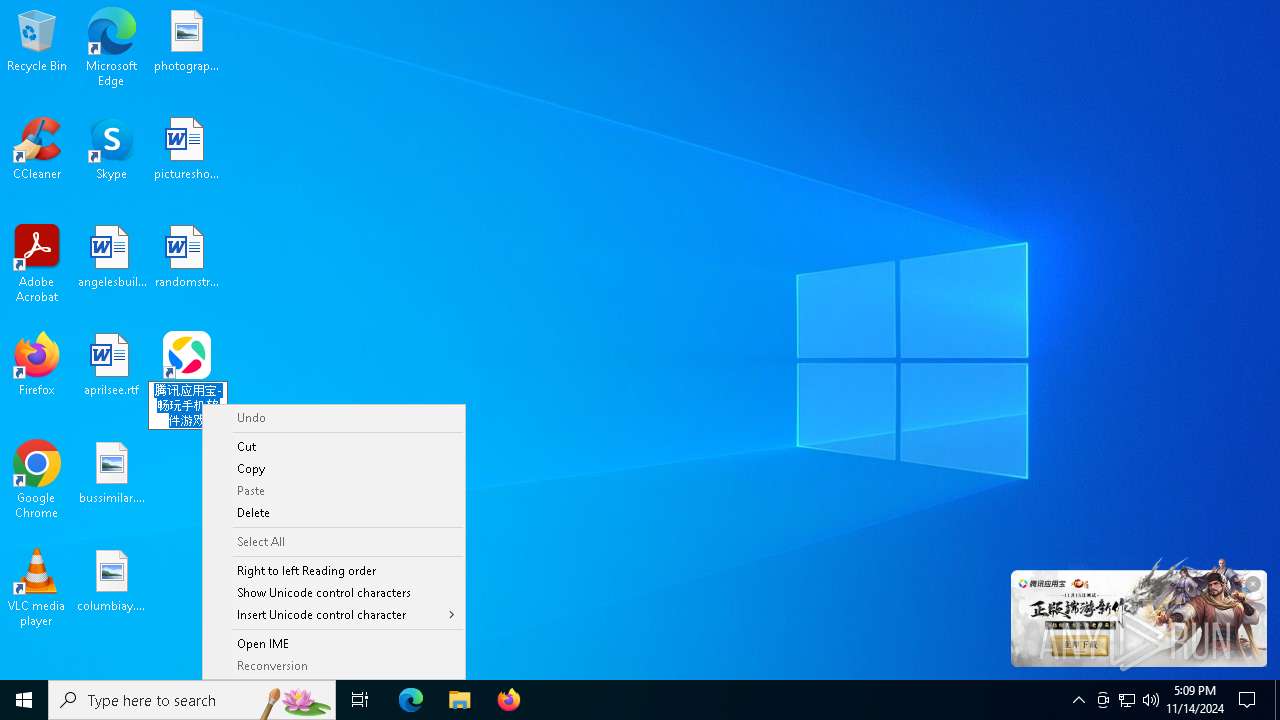
Task: Select the Tencent app store desktop shortcut icon
Action: 187,355
